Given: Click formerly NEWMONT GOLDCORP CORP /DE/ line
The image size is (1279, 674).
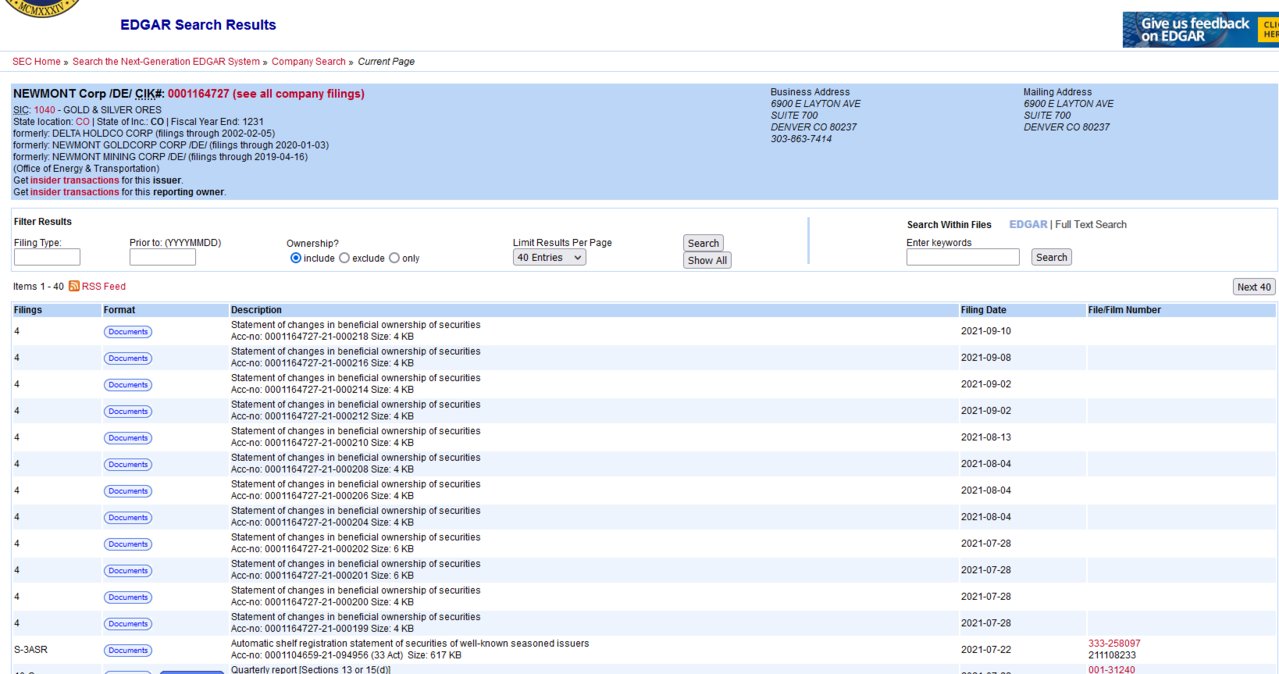Looking at the screenshot, I should [x=171, y=145].
